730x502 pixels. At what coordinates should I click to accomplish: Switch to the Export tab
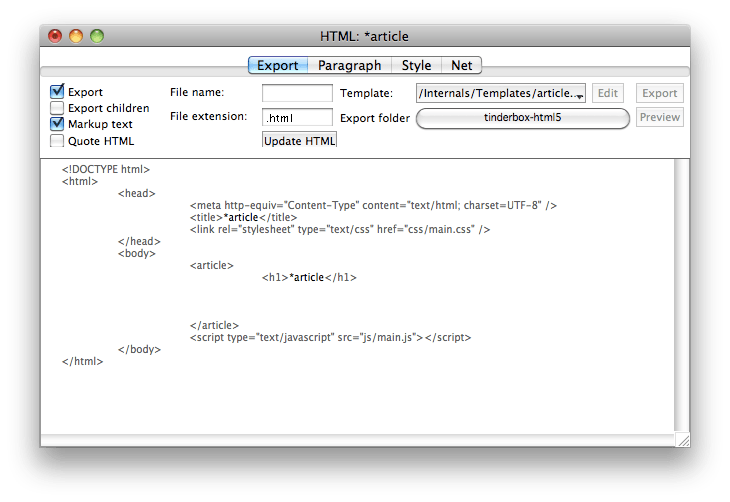[278, 65]
